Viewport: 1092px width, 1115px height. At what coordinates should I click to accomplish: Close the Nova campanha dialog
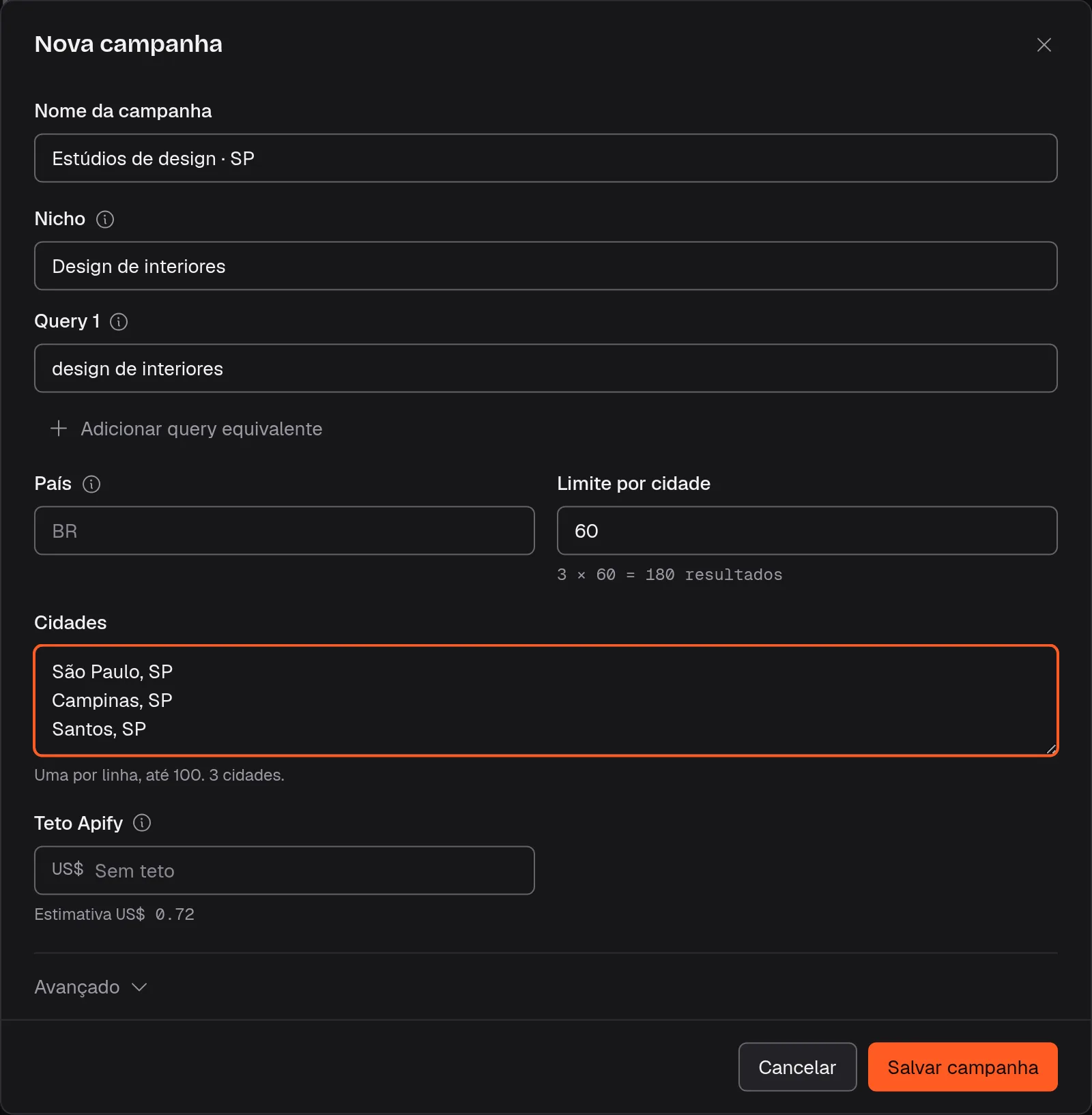click(x=1044, y=45)
